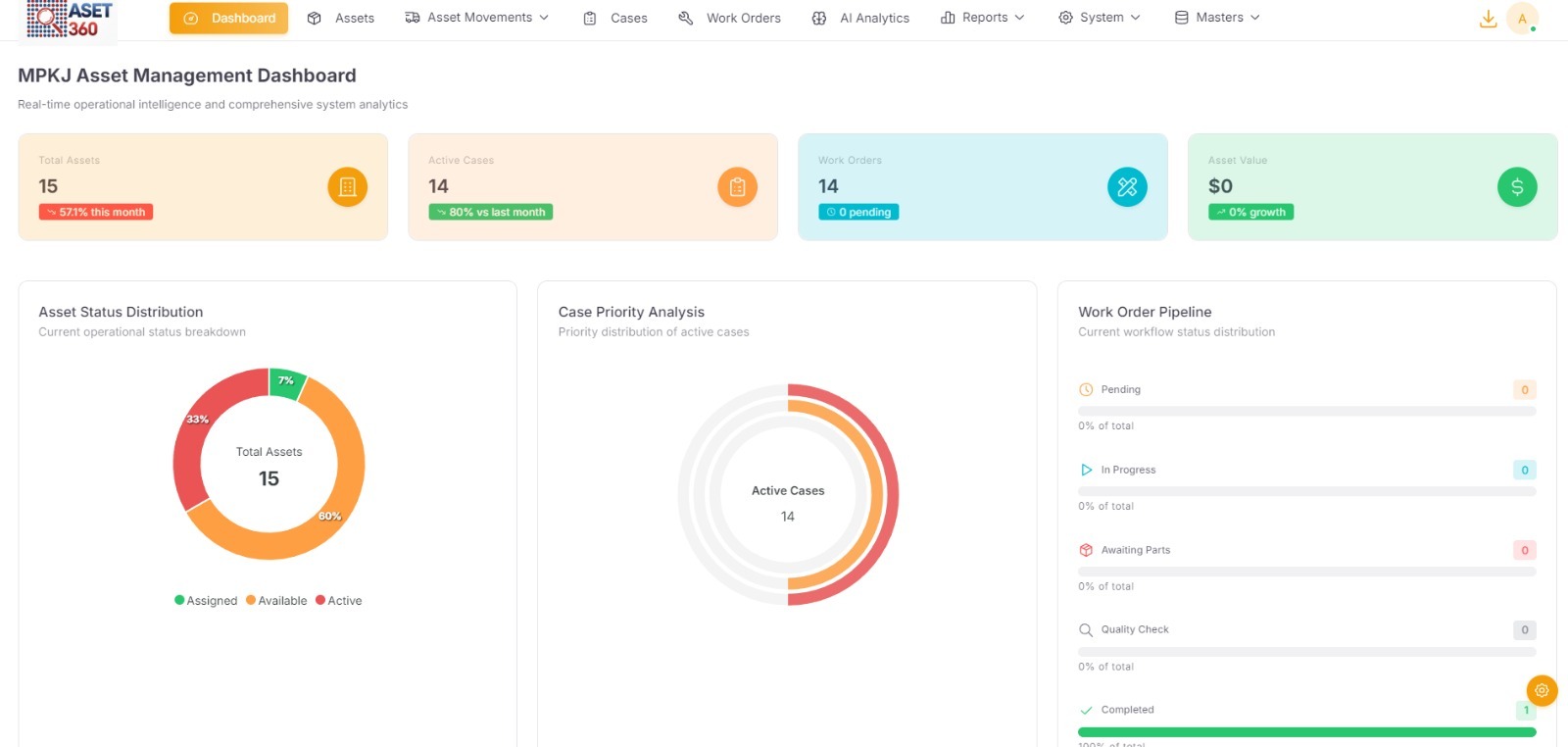Screen dimensions: 1568x747
Task: Click the ASET 360 logo
Action: tap(70, 20)
